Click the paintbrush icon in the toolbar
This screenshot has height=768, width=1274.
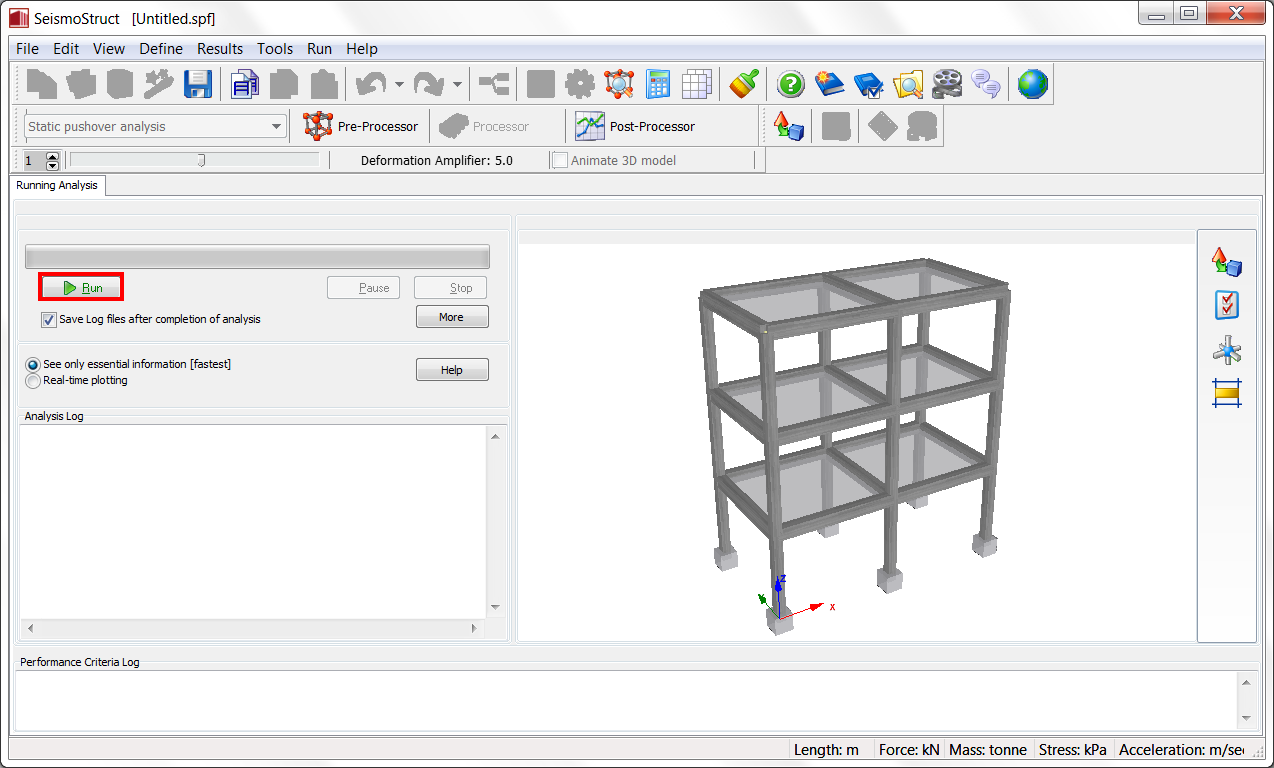743,84
